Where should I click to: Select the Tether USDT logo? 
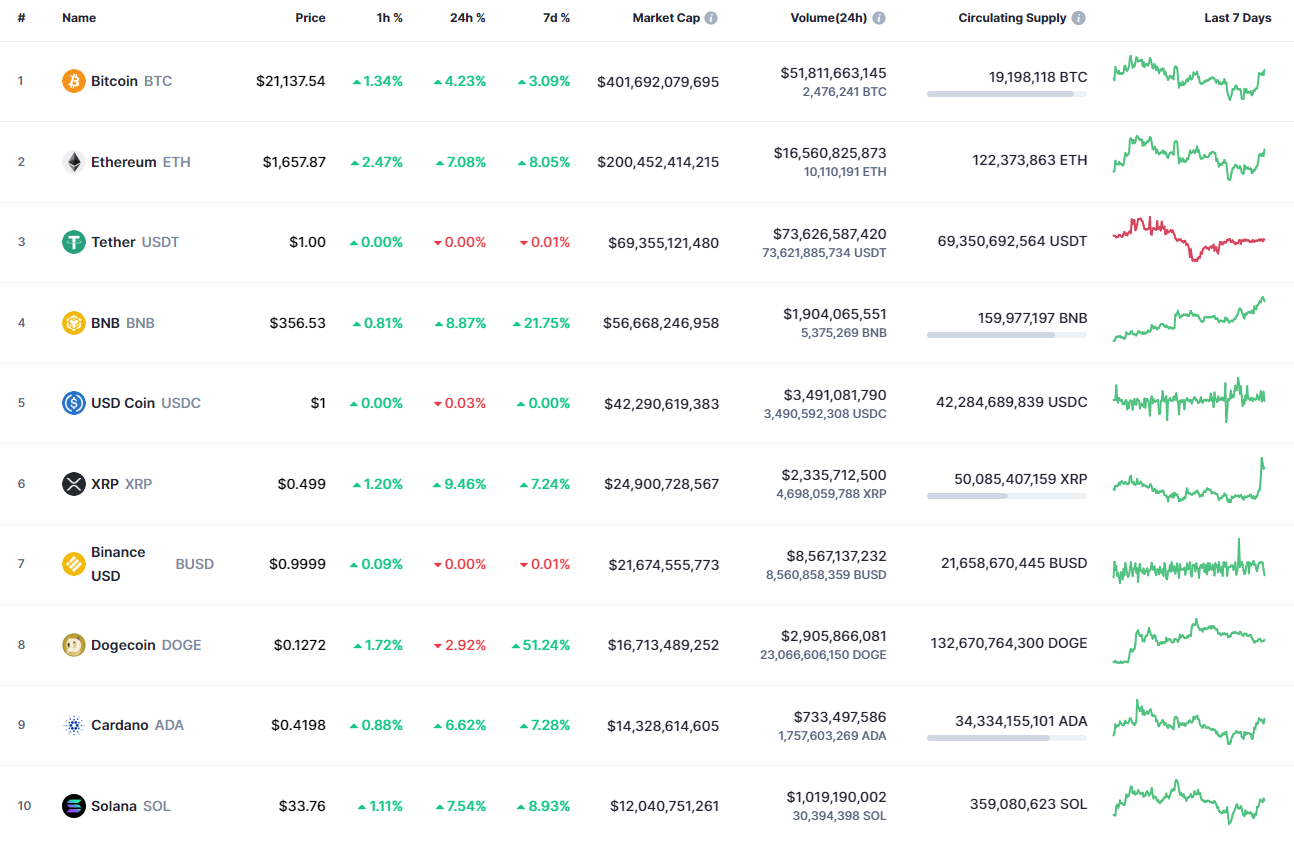(74, 242)
